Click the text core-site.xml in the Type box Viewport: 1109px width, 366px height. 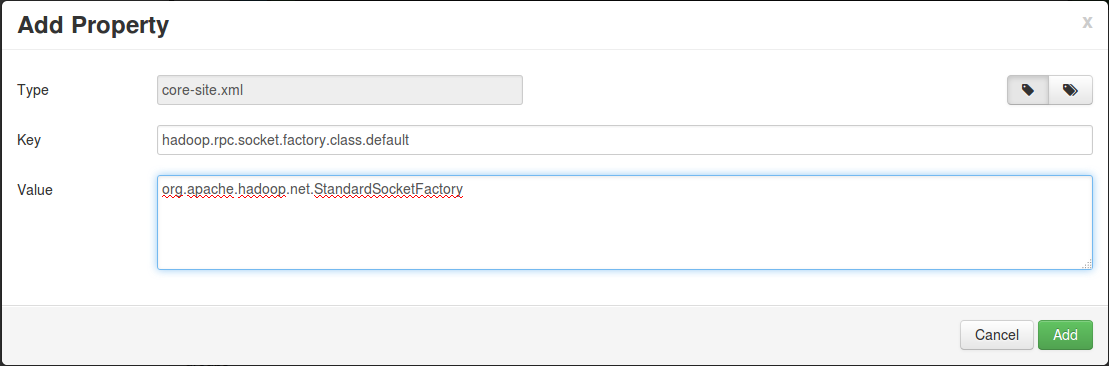pyautogui.click(x=202, y=91)
